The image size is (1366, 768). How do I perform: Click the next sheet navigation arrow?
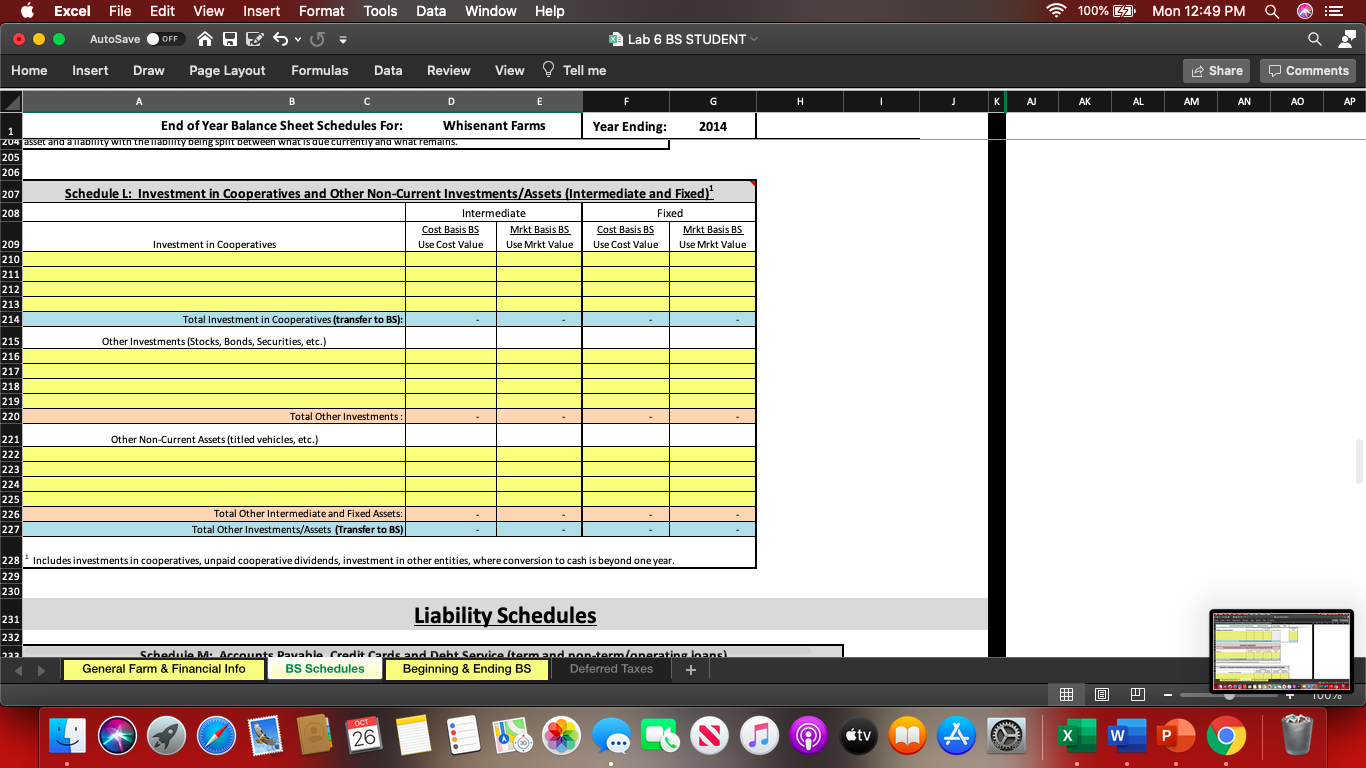click(40, 670)
